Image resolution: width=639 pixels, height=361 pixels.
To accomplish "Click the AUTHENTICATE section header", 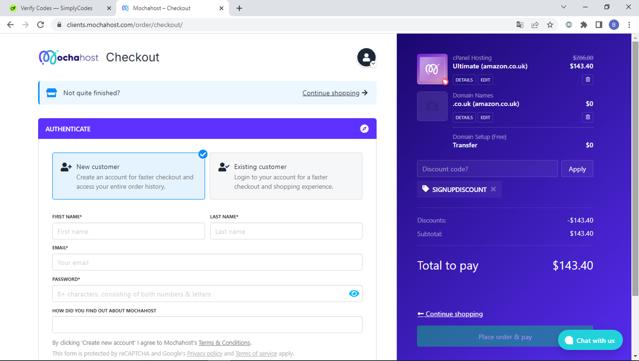I will pyautogui.click(x=207, y=129).
